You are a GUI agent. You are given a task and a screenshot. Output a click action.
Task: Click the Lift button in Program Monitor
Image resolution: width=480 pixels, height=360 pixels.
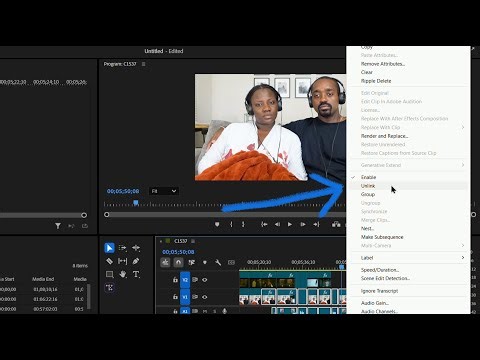[336, 225]
